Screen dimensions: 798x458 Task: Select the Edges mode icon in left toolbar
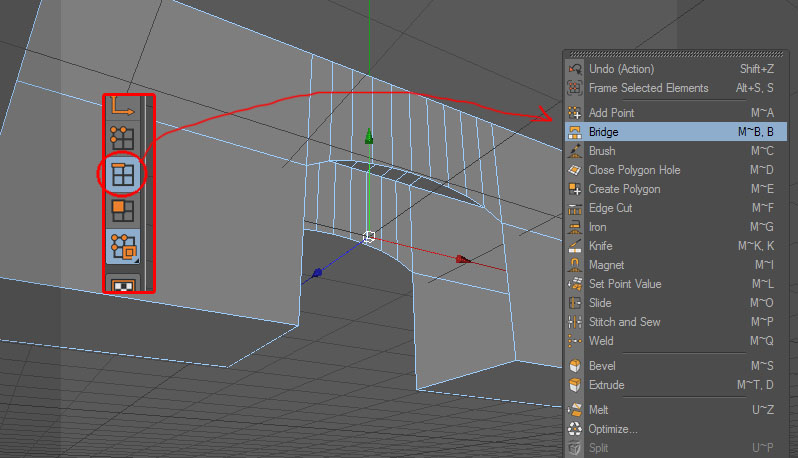122,174
